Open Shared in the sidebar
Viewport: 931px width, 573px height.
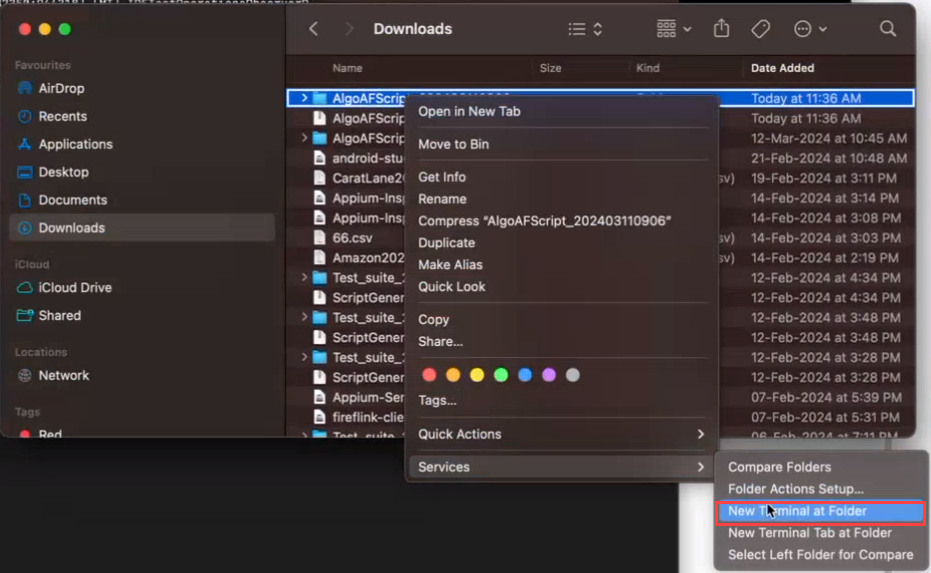coord(59,316)
